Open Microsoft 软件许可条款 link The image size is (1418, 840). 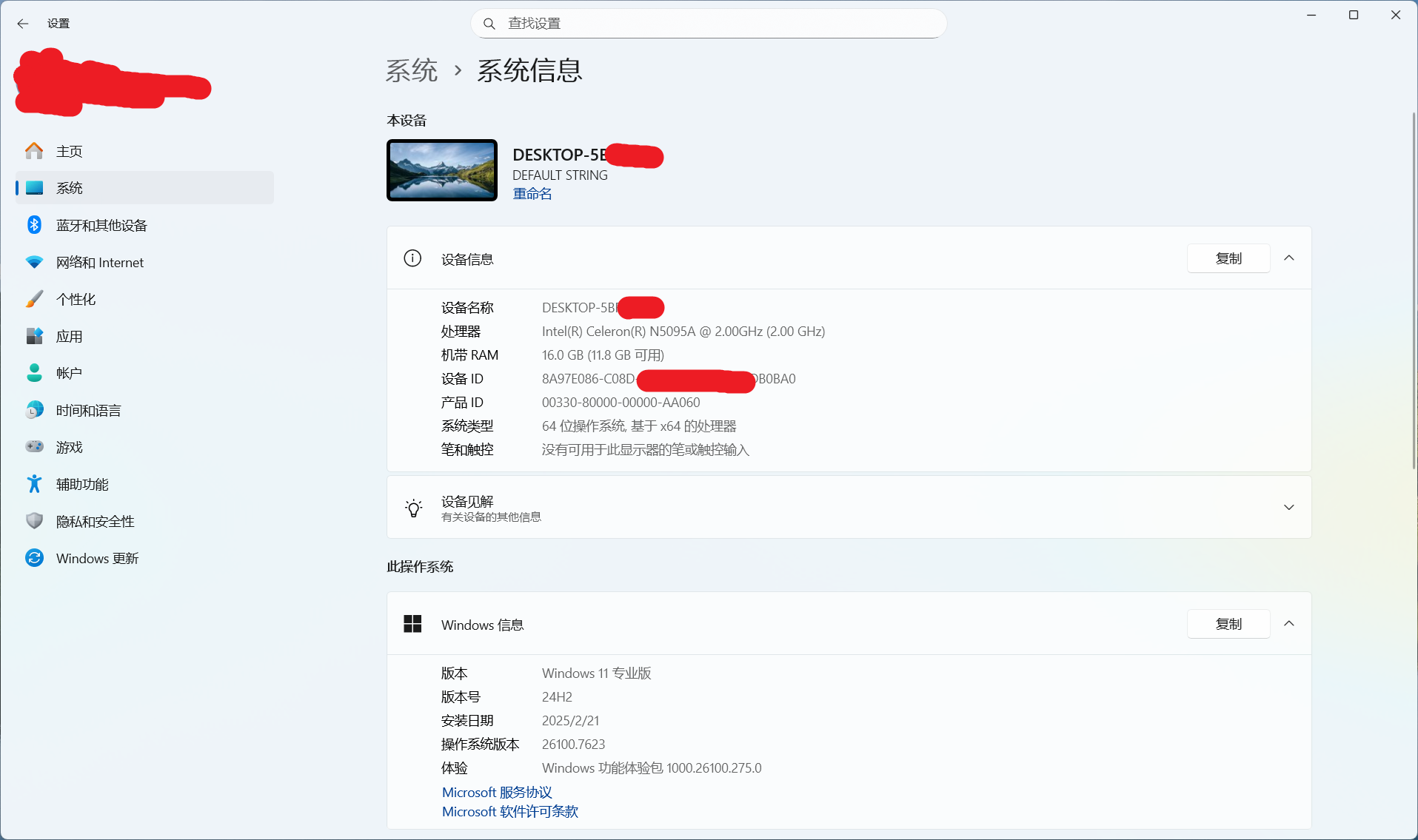pos(510,812)
